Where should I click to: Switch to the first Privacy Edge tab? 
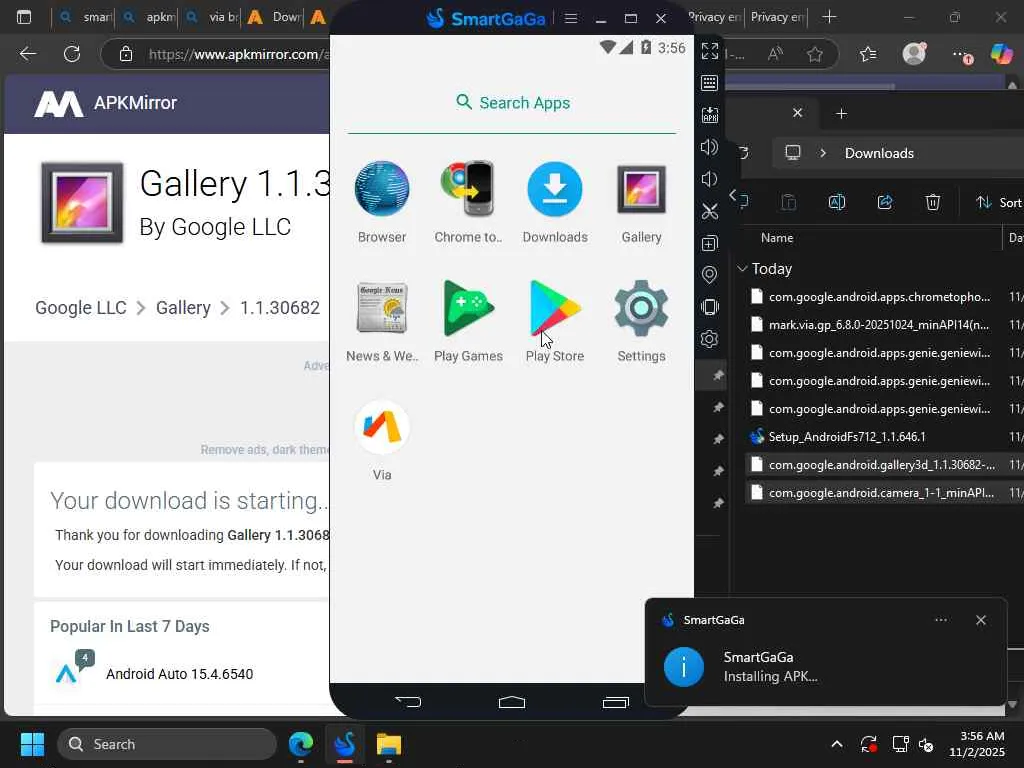coord(714,17)
